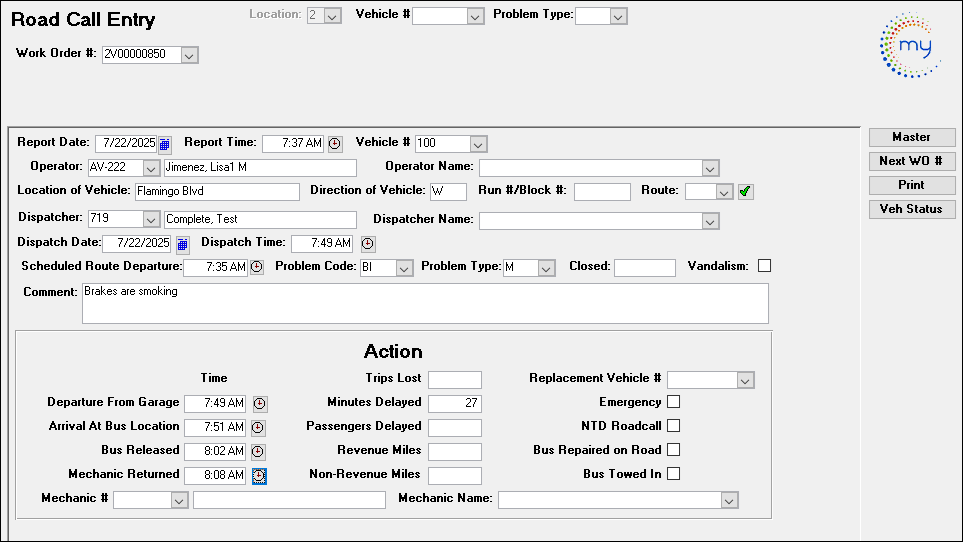Set Departure From Garage time via clock icon
963x542 pixels.
click(259, 403)
